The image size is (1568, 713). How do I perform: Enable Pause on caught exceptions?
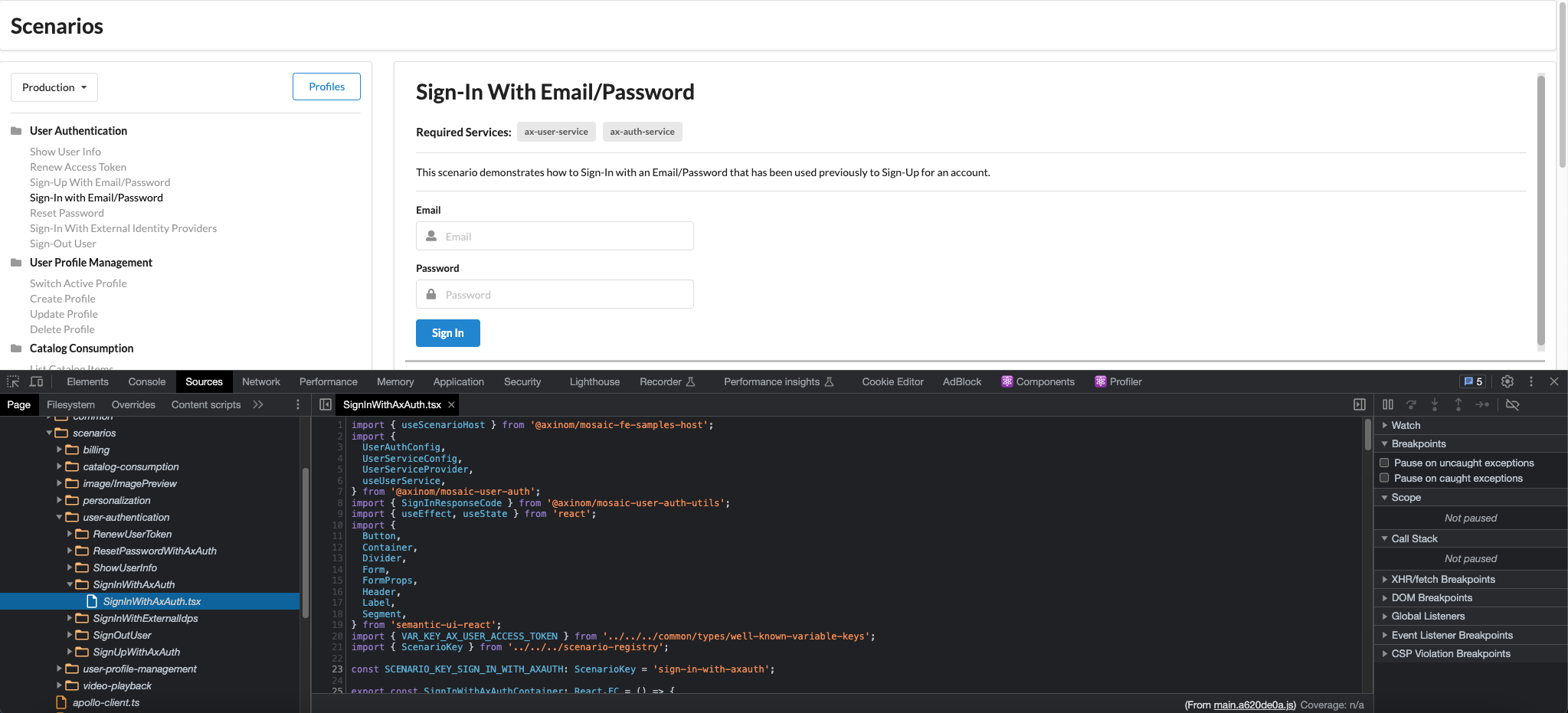point(1384,478)
